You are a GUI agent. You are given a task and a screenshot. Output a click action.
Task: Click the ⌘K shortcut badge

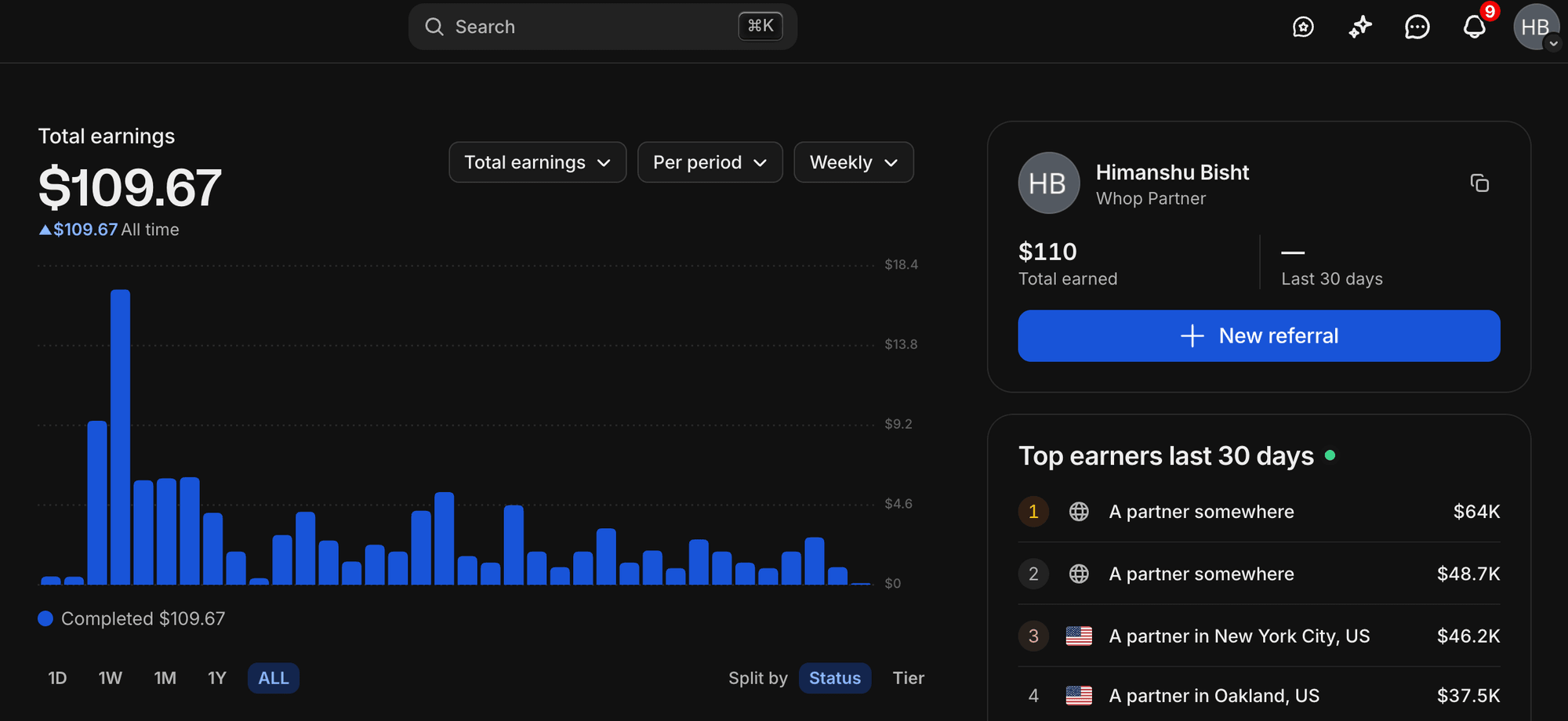point(760,26)
